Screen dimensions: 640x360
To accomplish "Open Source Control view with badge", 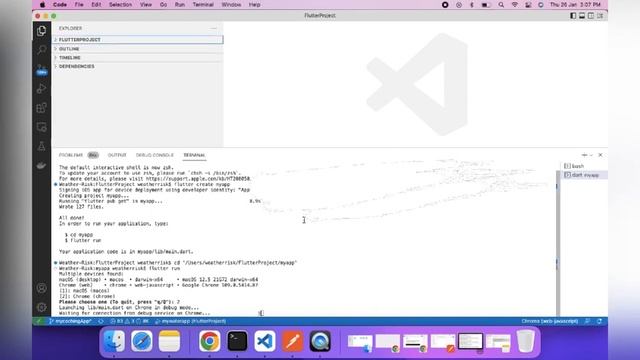I will [x=41, y=69].
